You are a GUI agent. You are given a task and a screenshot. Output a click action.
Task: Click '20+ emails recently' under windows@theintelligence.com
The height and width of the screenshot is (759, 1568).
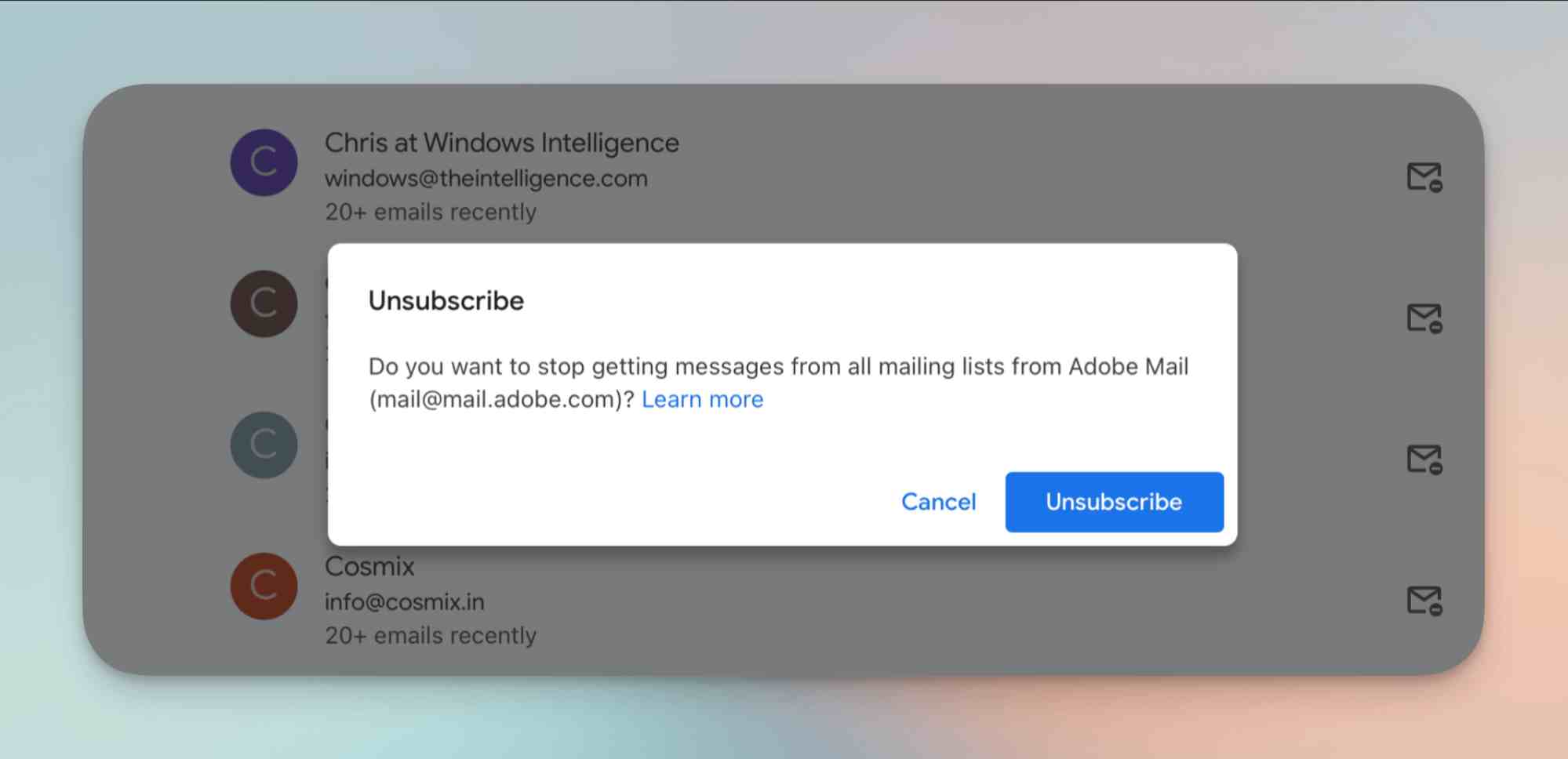tap(431, 212)
